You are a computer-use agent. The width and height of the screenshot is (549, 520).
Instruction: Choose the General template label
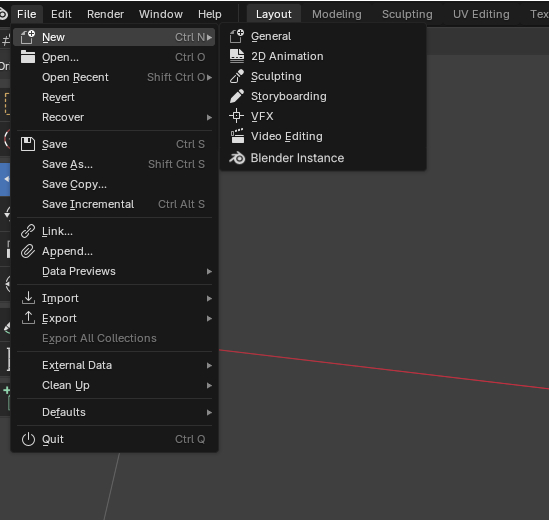pos(271,36)
